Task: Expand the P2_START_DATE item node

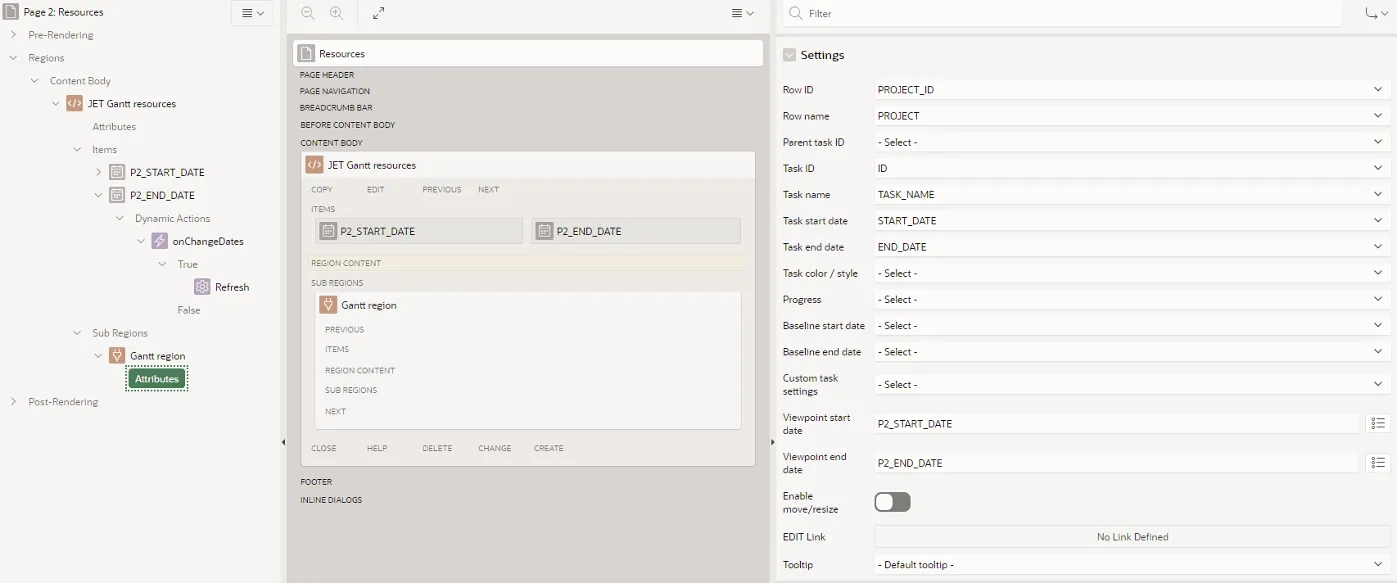Action: click(x=98, y=172)
